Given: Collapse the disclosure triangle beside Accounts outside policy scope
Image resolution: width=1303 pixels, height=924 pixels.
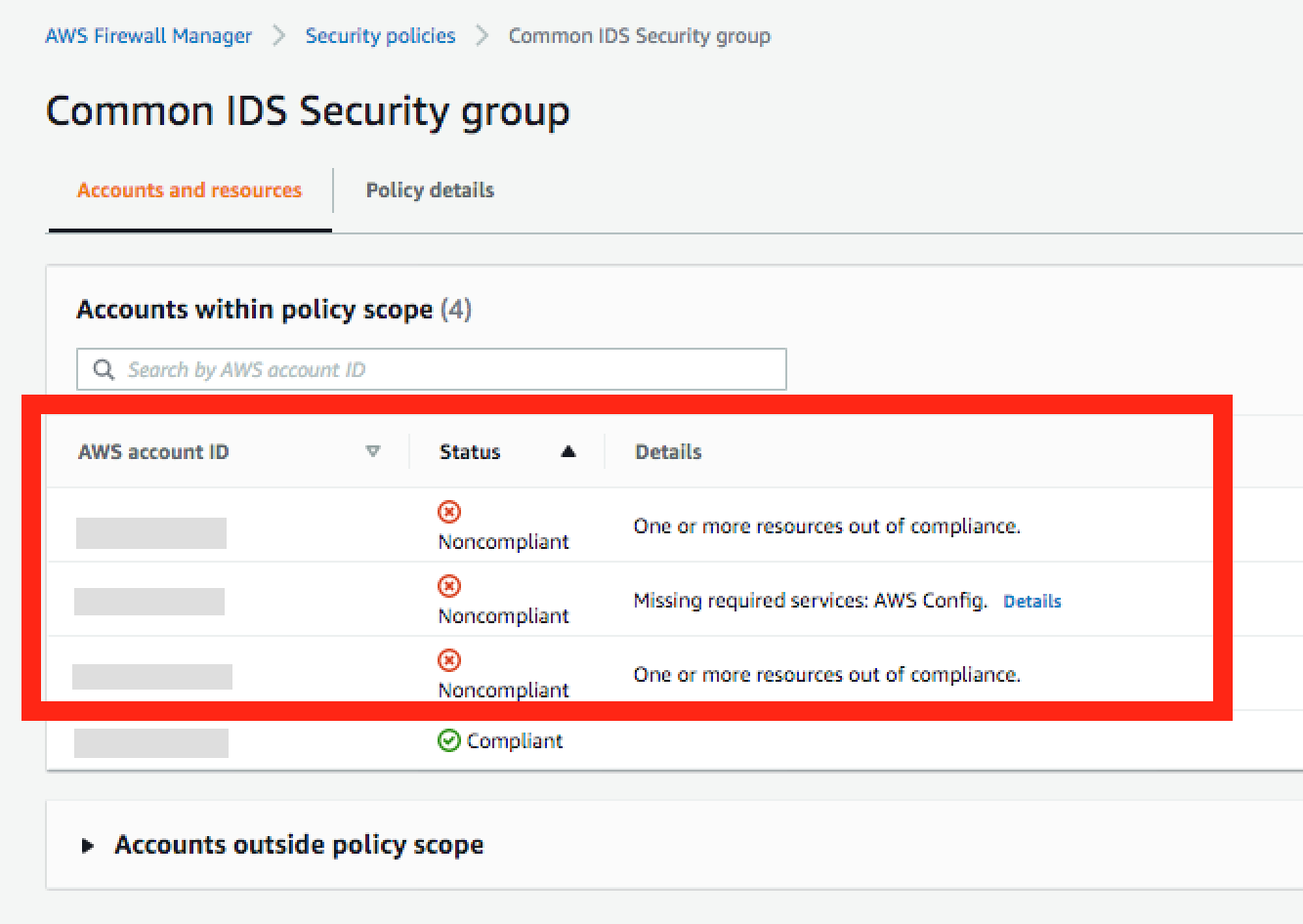Looking at the screenshot, I should pyautogui.click(x=88, y=844).
